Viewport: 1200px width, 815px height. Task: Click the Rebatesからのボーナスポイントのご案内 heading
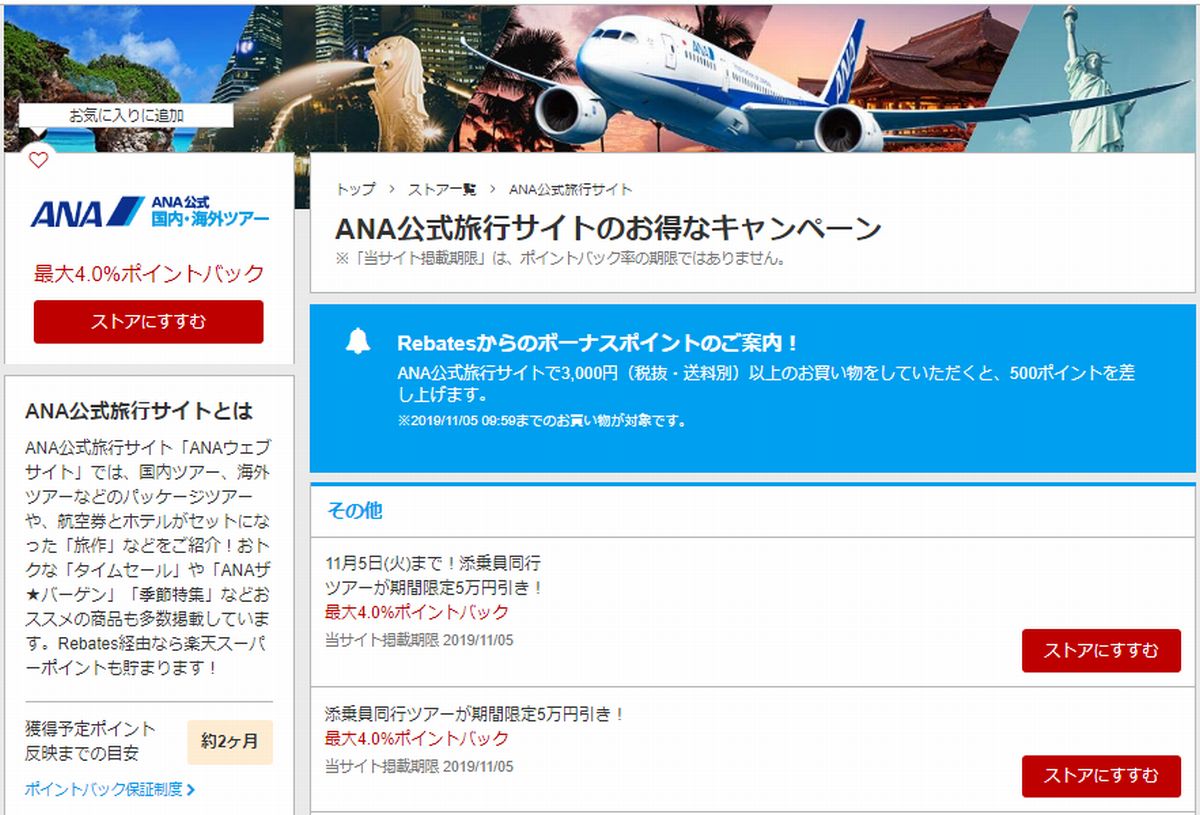click(x=598, y=342)
